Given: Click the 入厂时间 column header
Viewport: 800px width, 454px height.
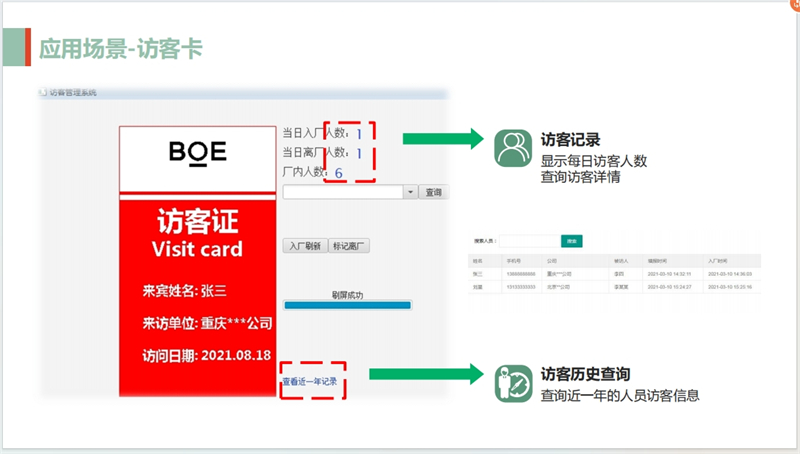Looking at the screenshot, I should pos(718,261).
